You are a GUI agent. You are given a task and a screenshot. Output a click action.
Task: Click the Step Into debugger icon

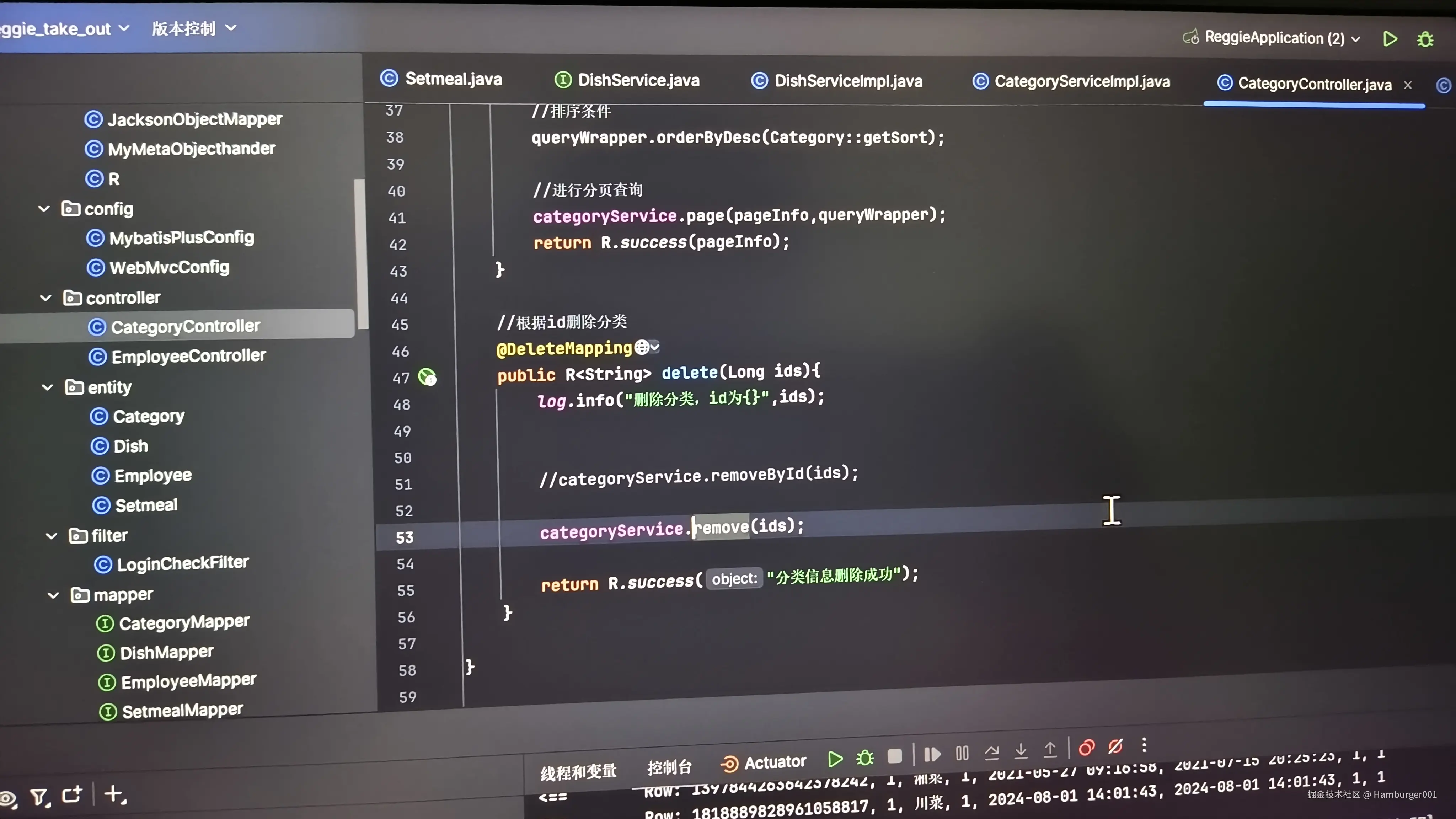point(1021,751)
